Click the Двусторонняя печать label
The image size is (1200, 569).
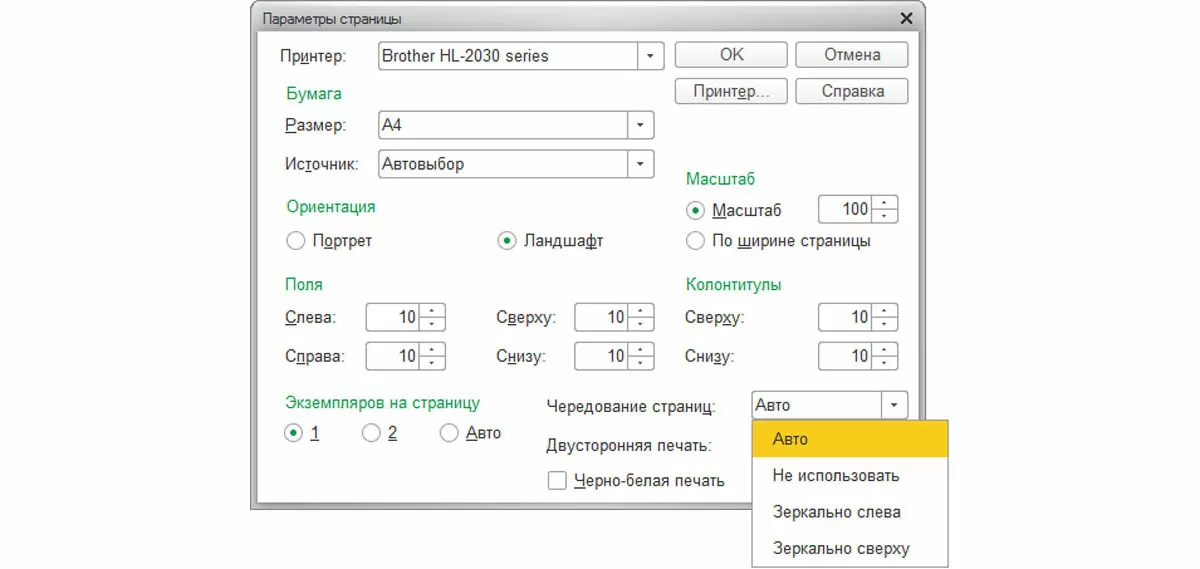629,445
